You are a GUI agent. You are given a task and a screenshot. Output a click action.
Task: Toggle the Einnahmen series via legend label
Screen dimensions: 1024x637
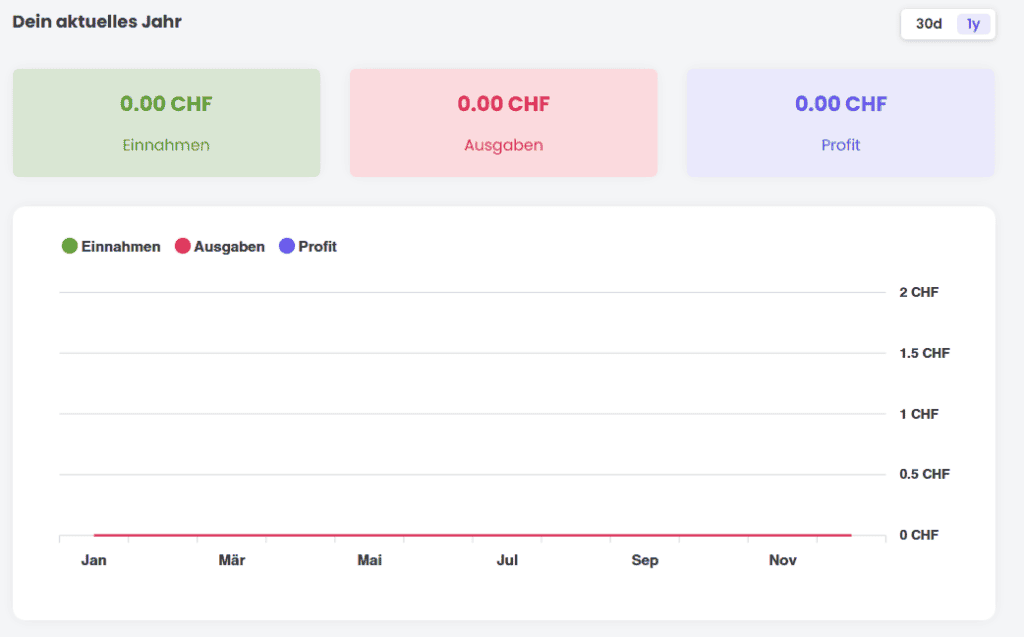(x=120, y=246)
